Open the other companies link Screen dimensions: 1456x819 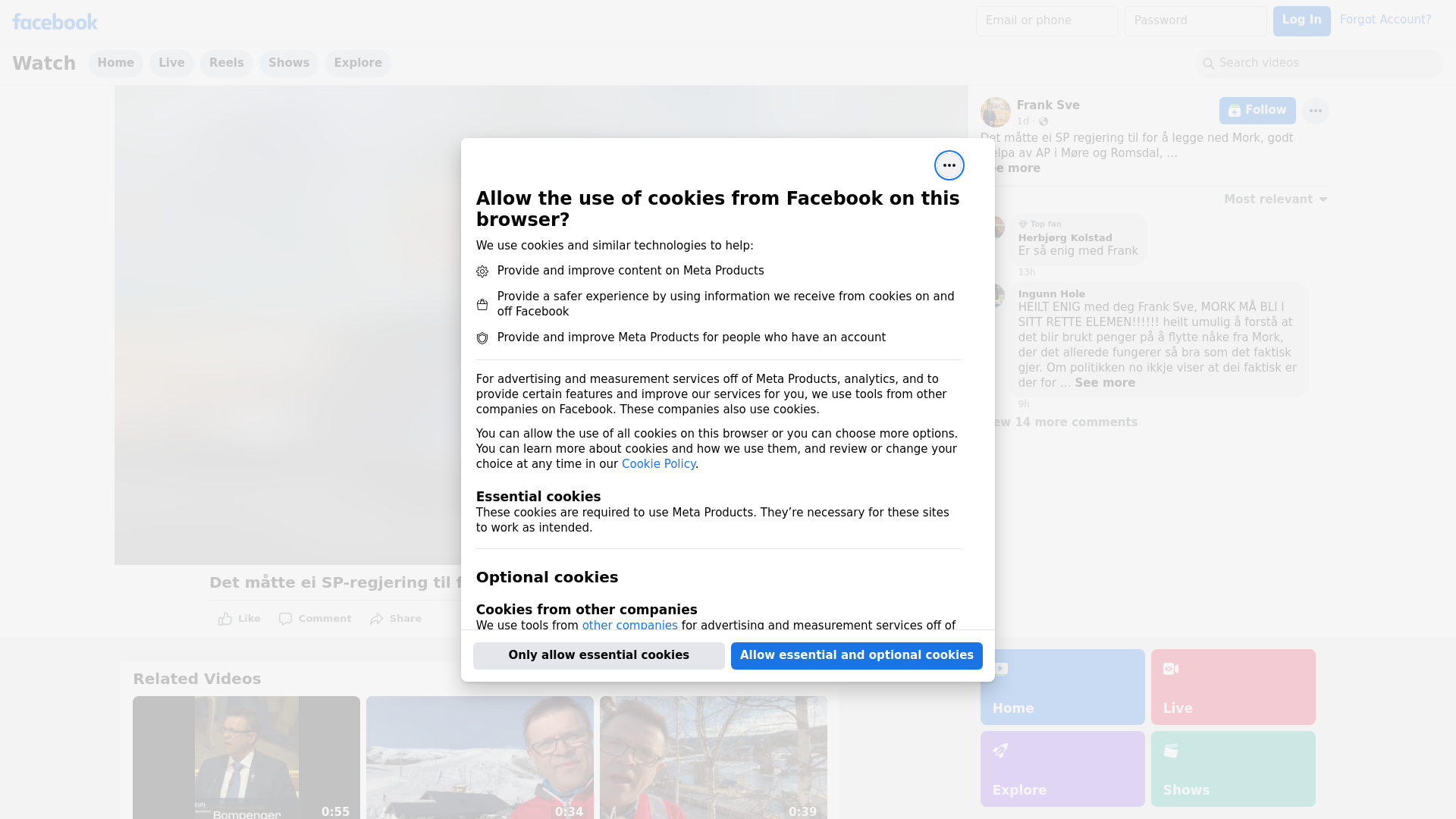pos(629,626)
